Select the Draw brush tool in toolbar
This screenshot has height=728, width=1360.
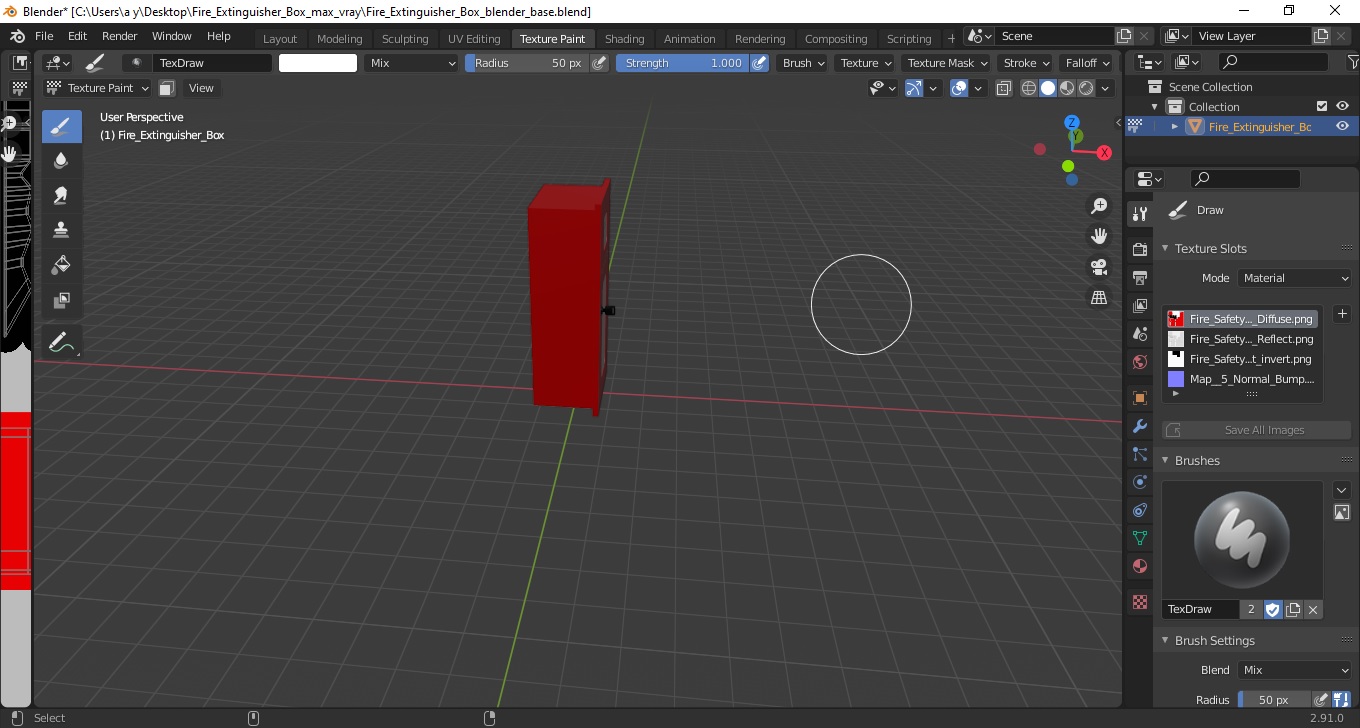(x=61, y=127)
